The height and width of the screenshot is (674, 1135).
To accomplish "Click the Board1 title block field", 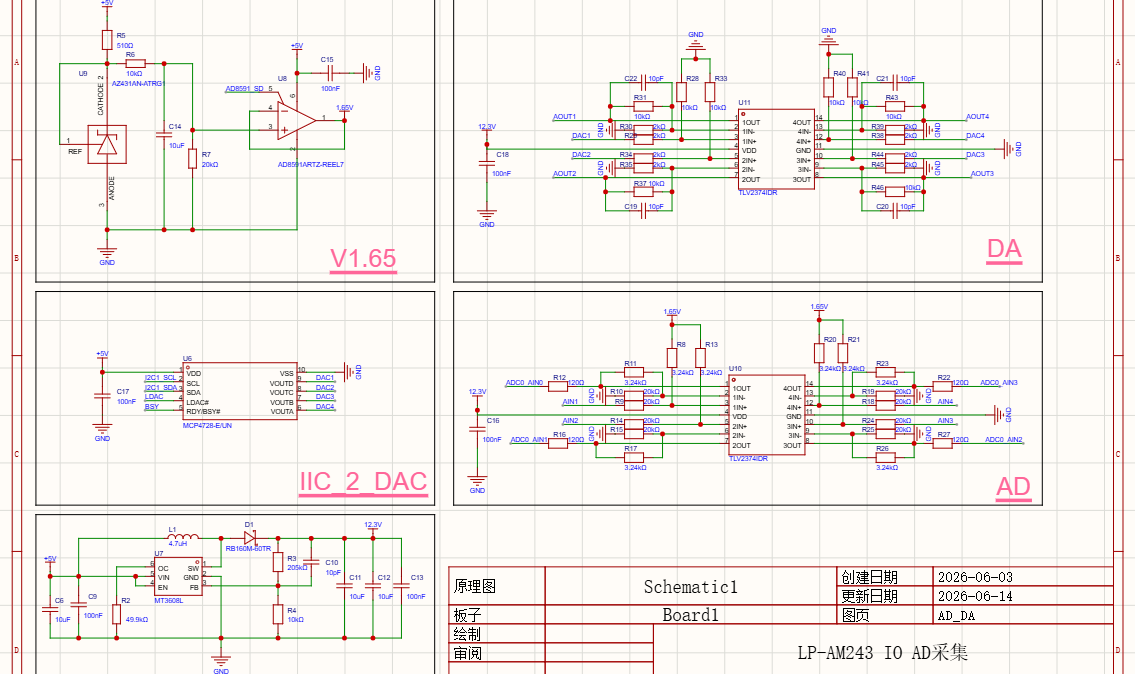I will click(x=691, y=615).
